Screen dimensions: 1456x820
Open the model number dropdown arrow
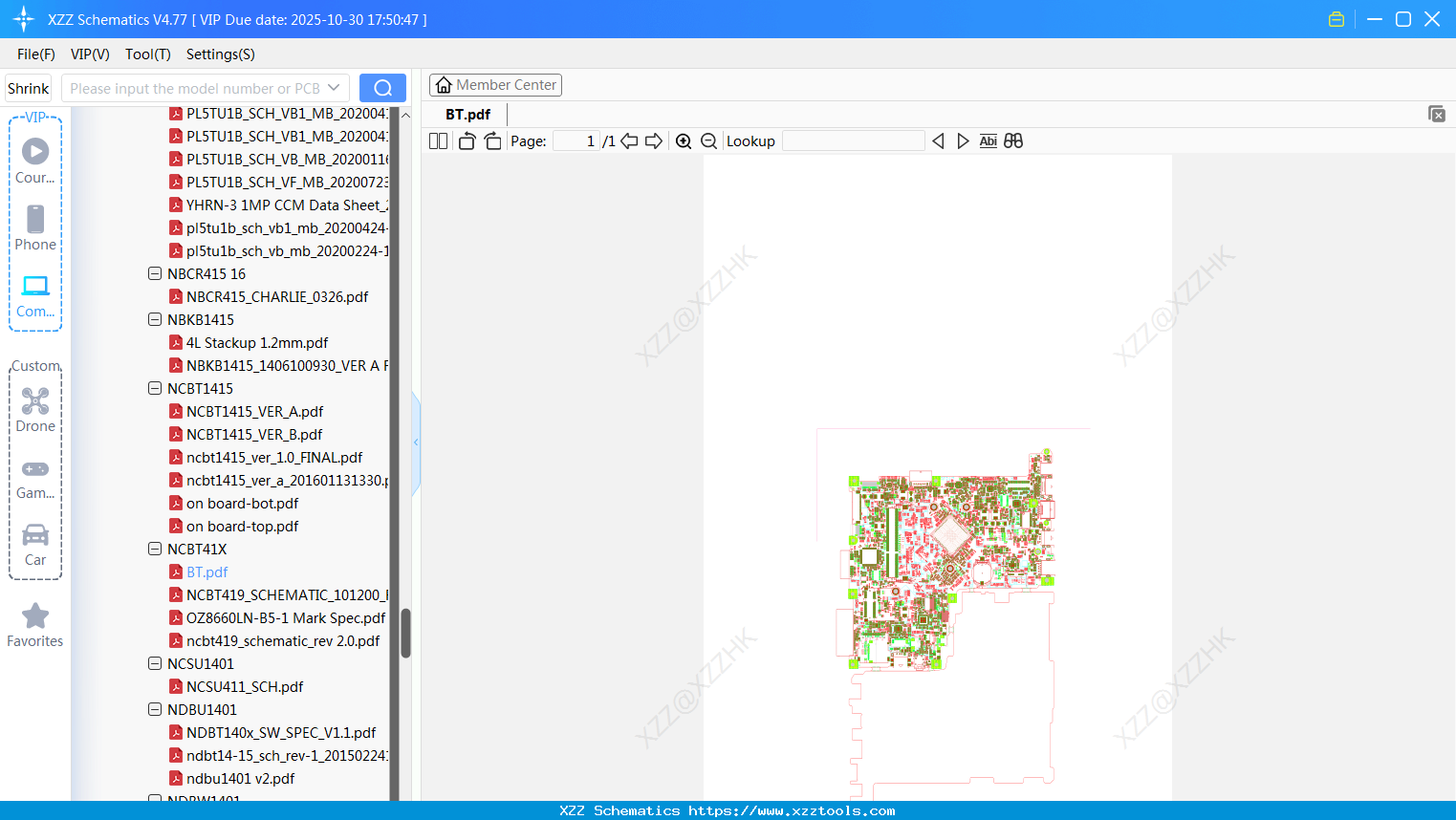pyautogui.click(x=334, y=88)
